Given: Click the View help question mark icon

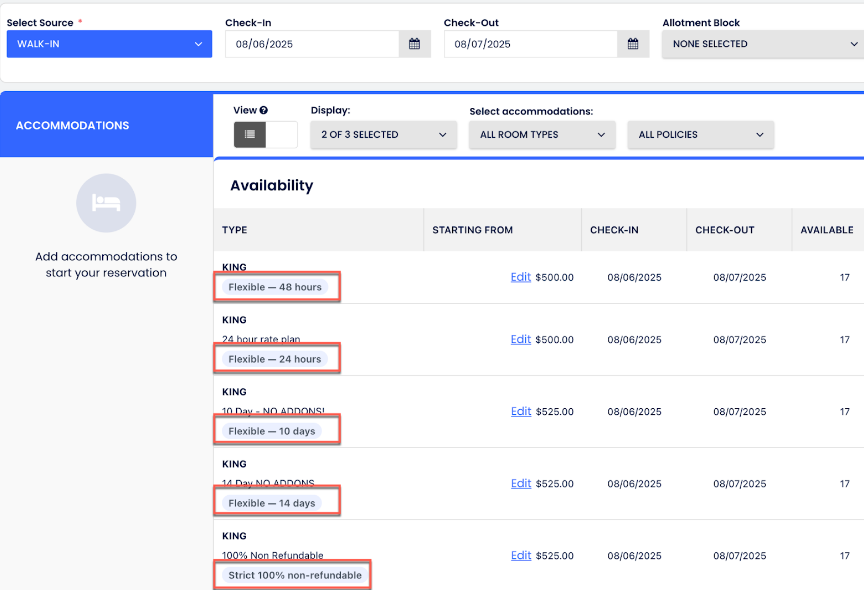Looking at the screenshot, I should [264, 111].
